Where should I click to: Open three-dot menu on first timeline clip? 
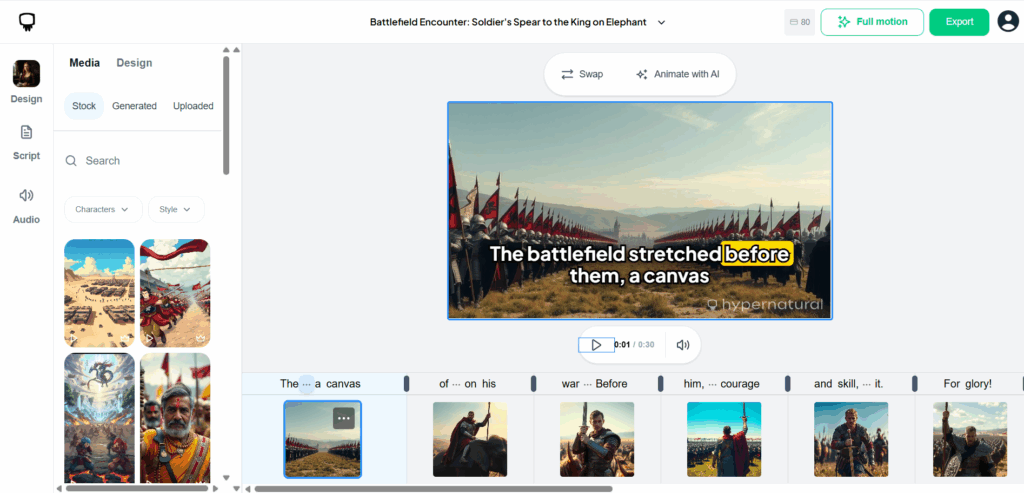[343, 418]
